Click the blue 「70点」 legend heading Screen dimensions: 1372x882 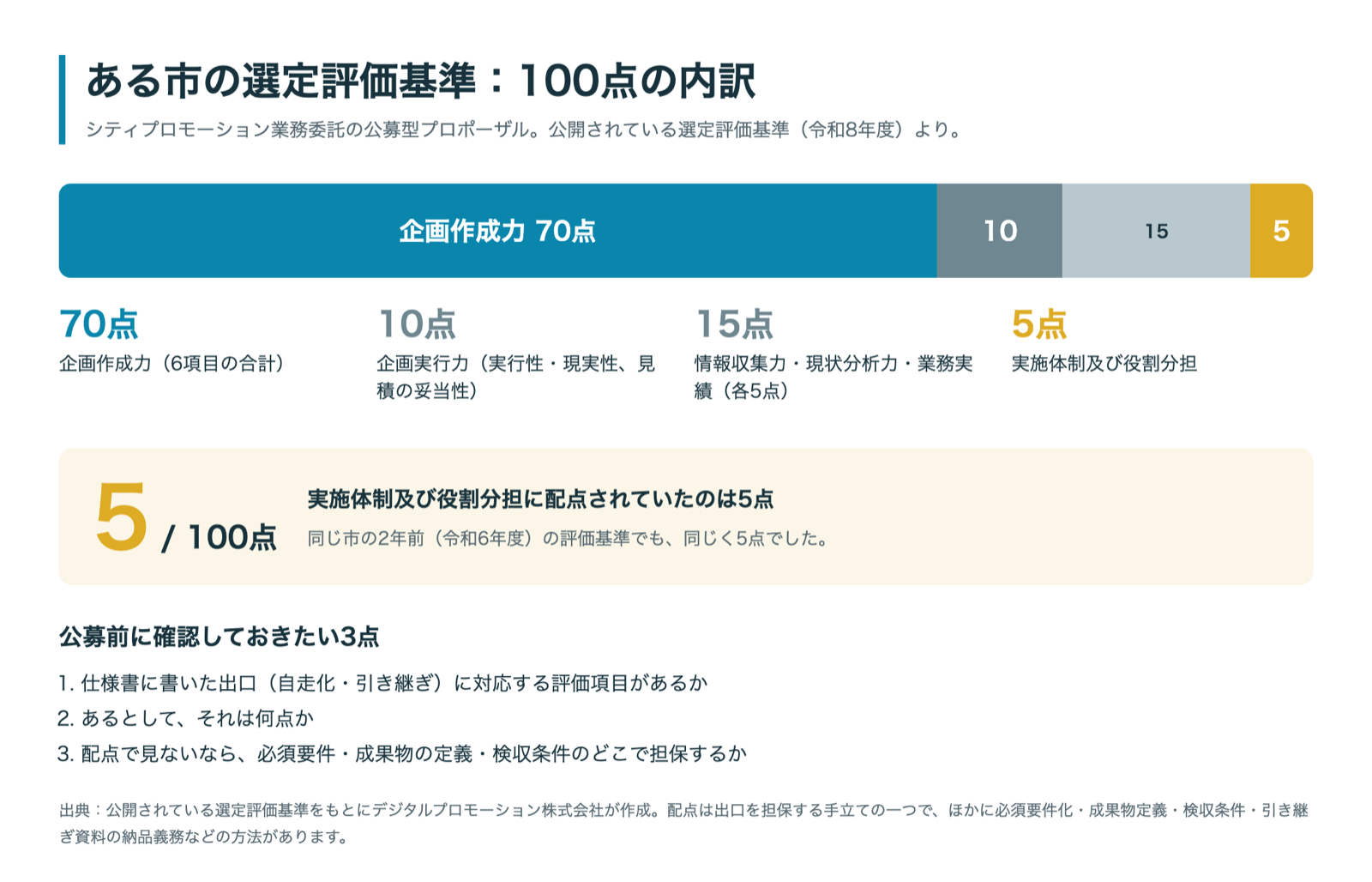coord(99,324)
